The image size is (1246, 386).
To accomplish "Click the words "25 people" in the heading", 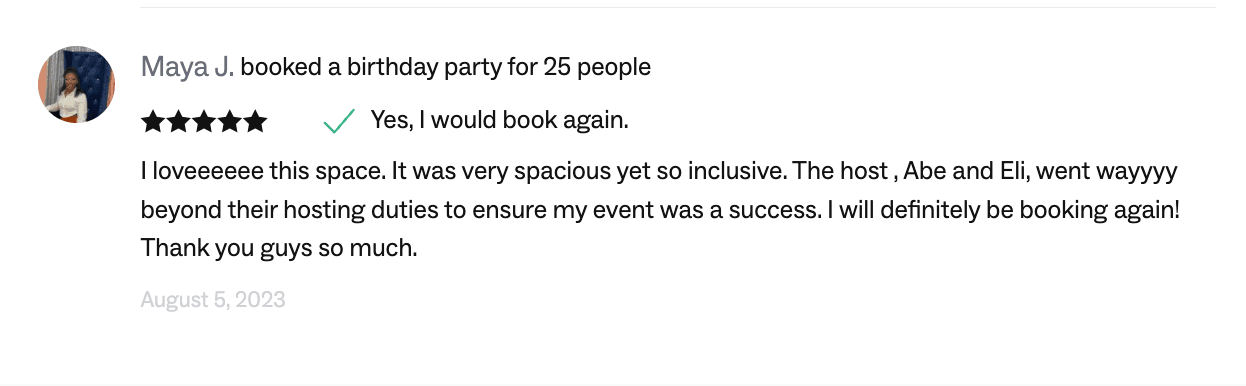I will pos(597,67).
